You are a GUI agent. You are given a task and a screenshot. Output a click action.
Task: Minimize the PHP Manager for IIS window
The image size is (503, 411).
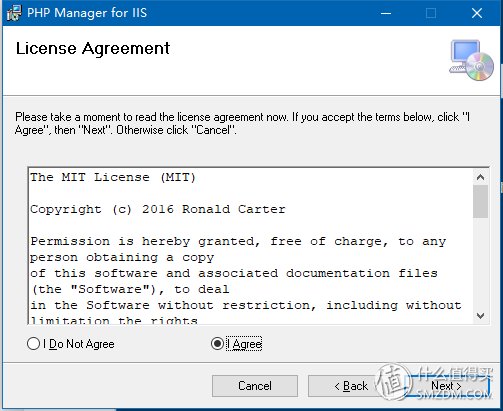[x=386, y=13]
